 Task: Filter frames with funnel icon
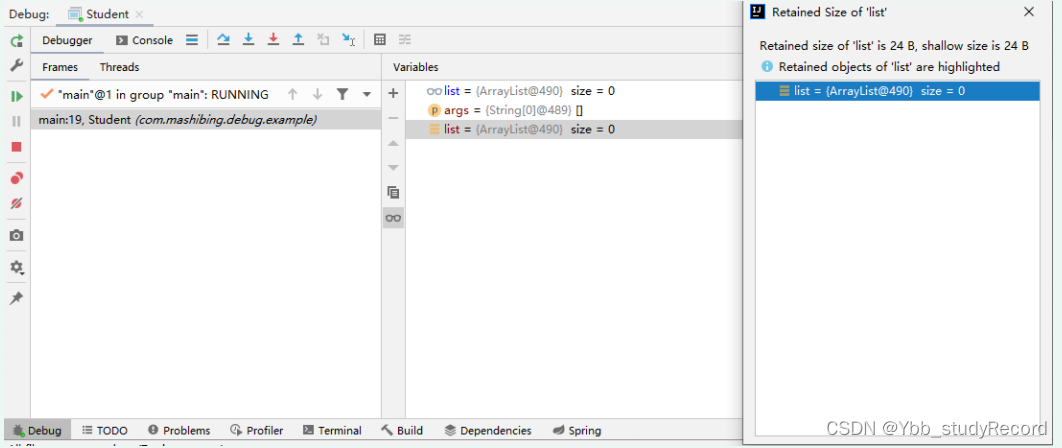point(343,95)
